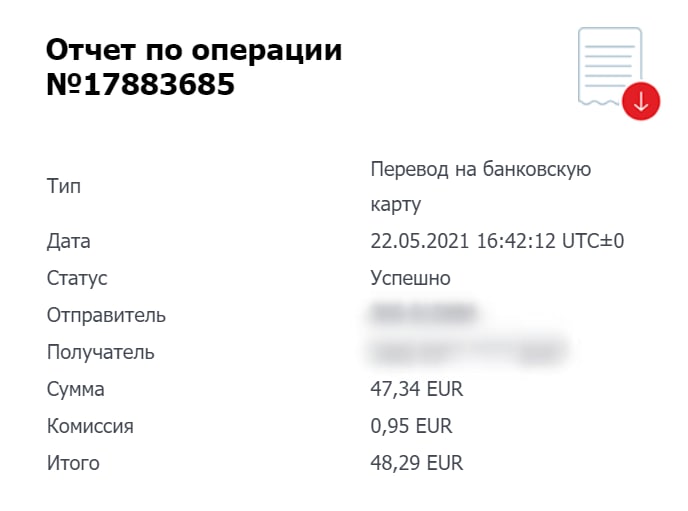Click the 'Итого' field label

73,463
